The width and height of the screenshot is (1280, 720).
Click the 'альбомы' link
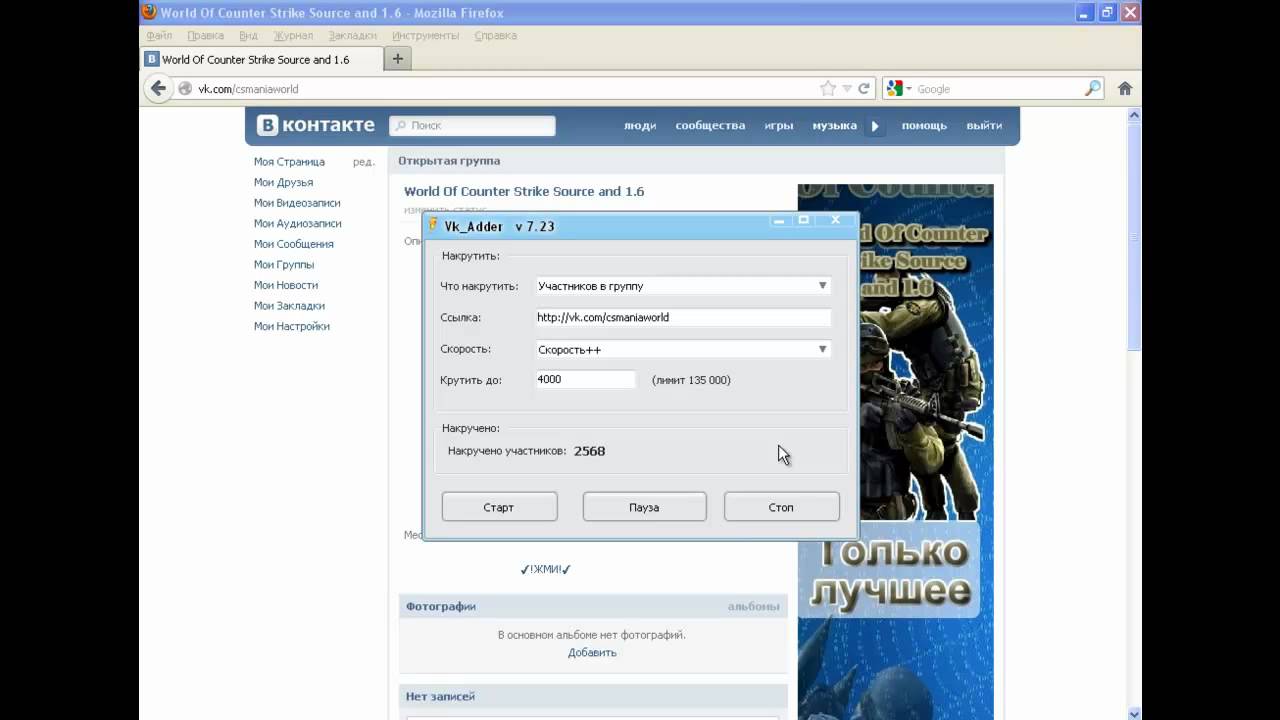point(753,606)
